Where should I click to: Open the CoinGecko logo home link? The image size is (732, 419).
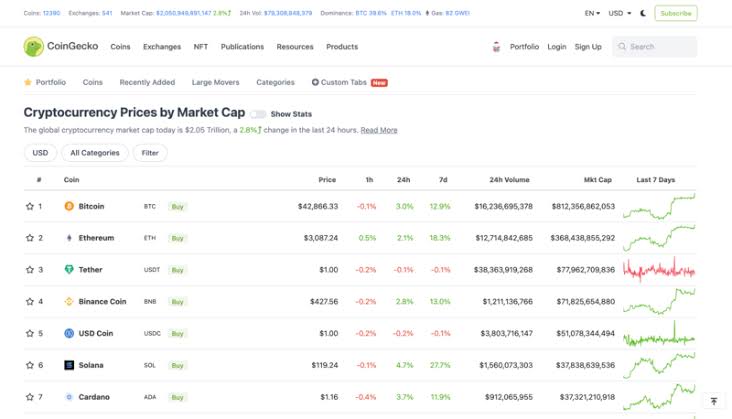[61, 46]
